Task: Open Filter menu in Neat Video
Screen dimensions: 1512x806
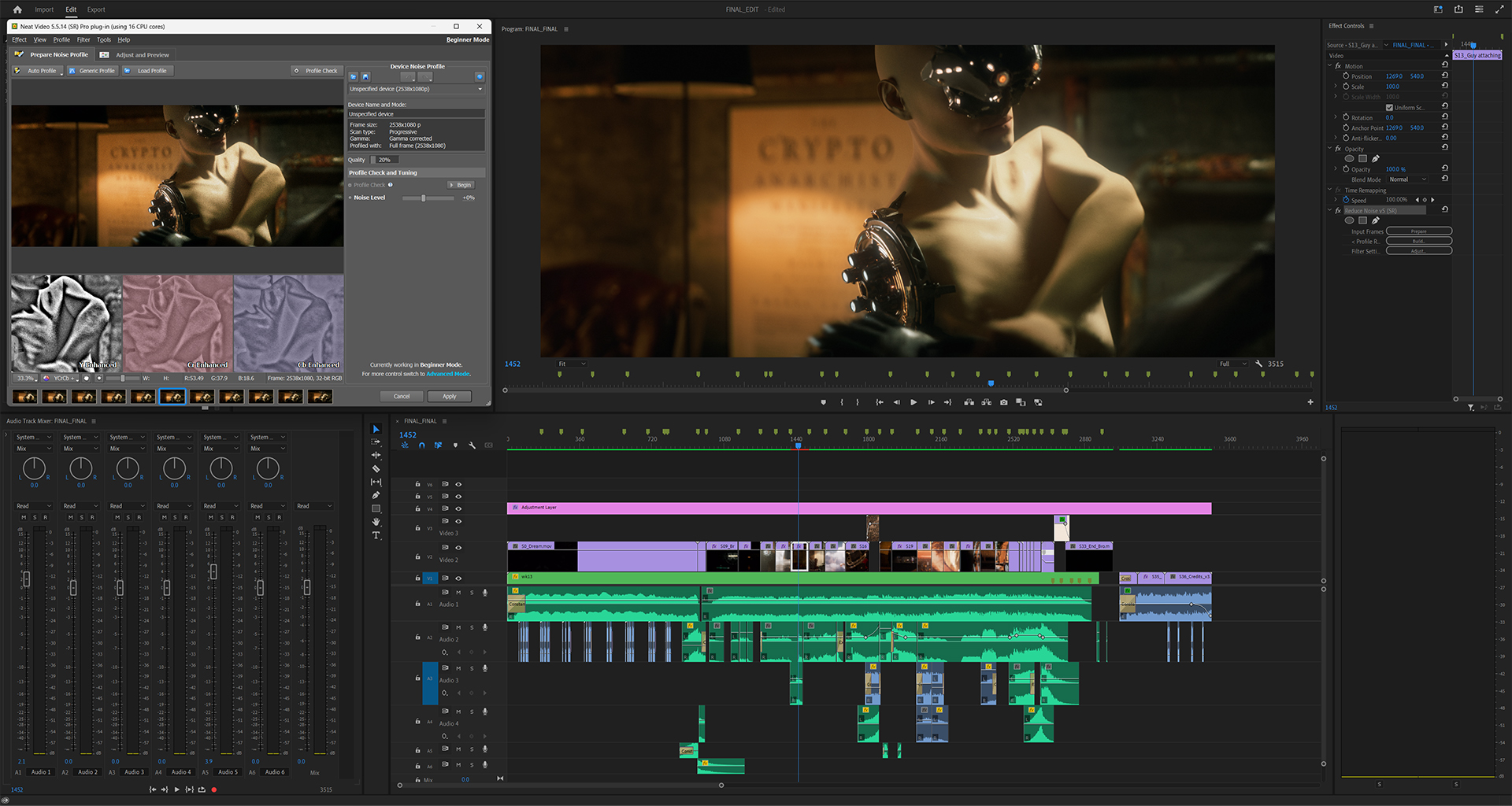Action: (83, 39)
